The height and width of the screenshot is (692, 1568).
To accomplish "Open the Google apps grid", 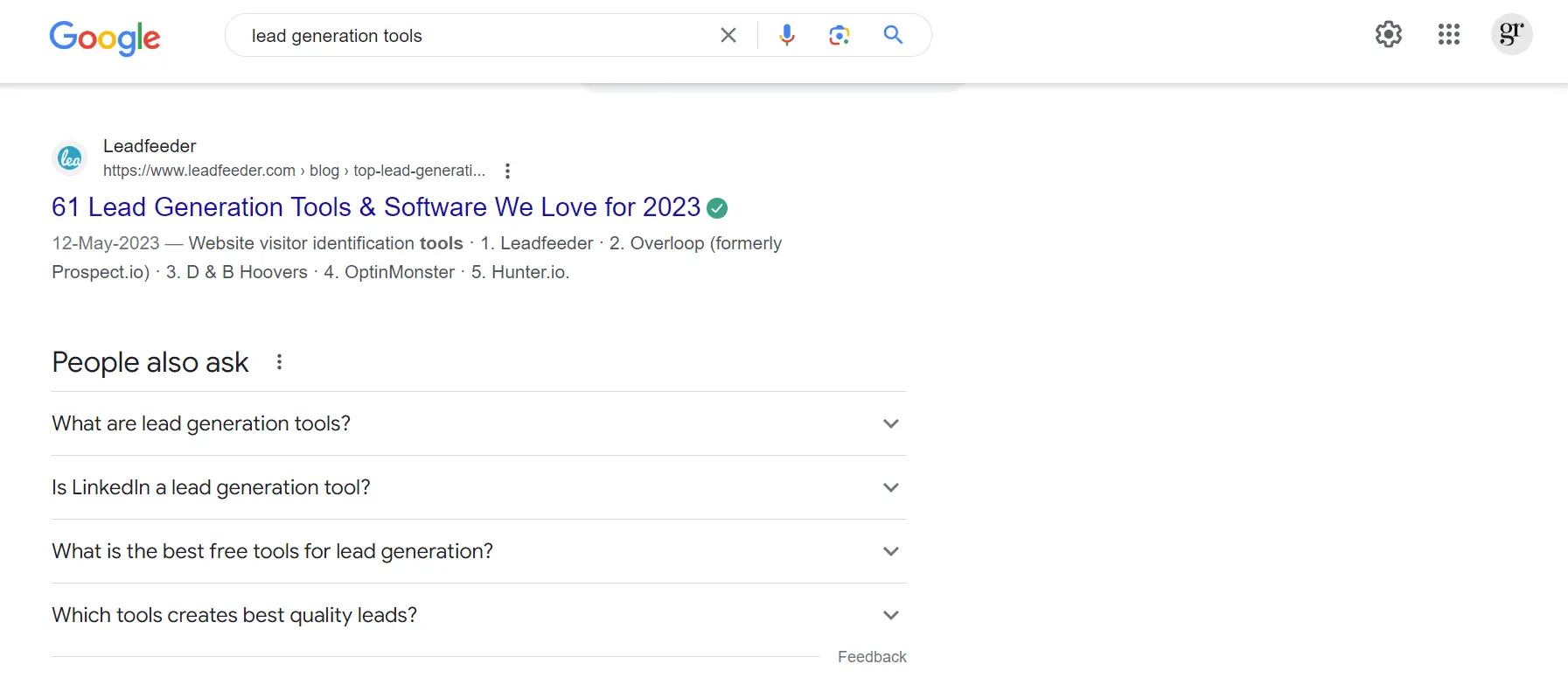I will pyautogui.click(x=1448, y=35).
